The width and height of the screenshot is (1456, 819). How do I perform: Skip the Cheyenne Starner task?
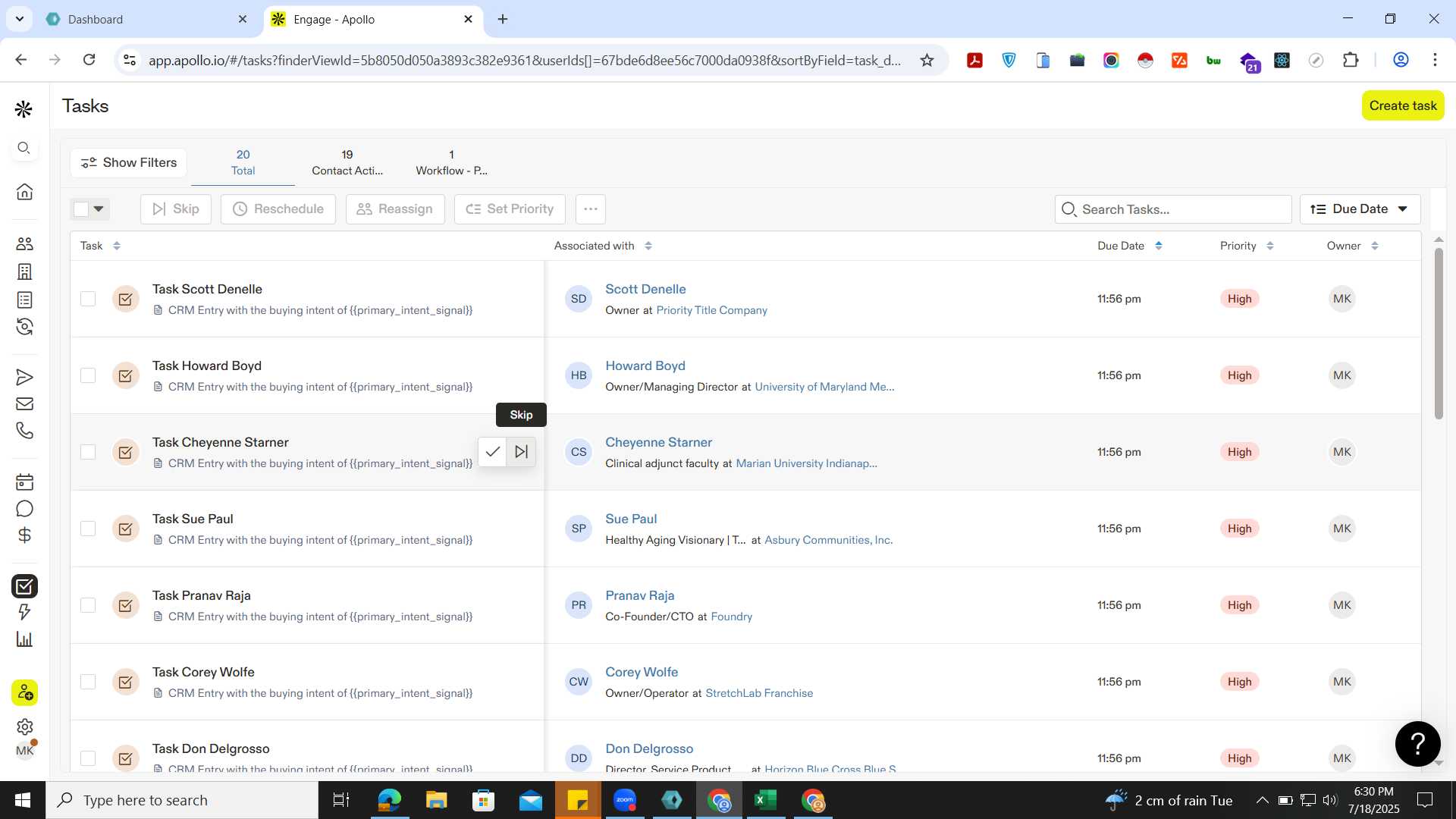coord(521,452)
